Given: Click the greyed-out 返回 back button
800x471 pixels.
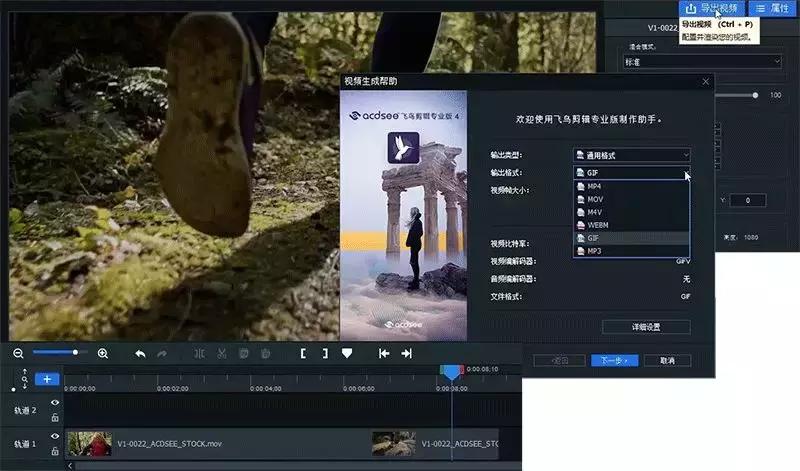Looking at the screenshot, I should click(559, 361).
